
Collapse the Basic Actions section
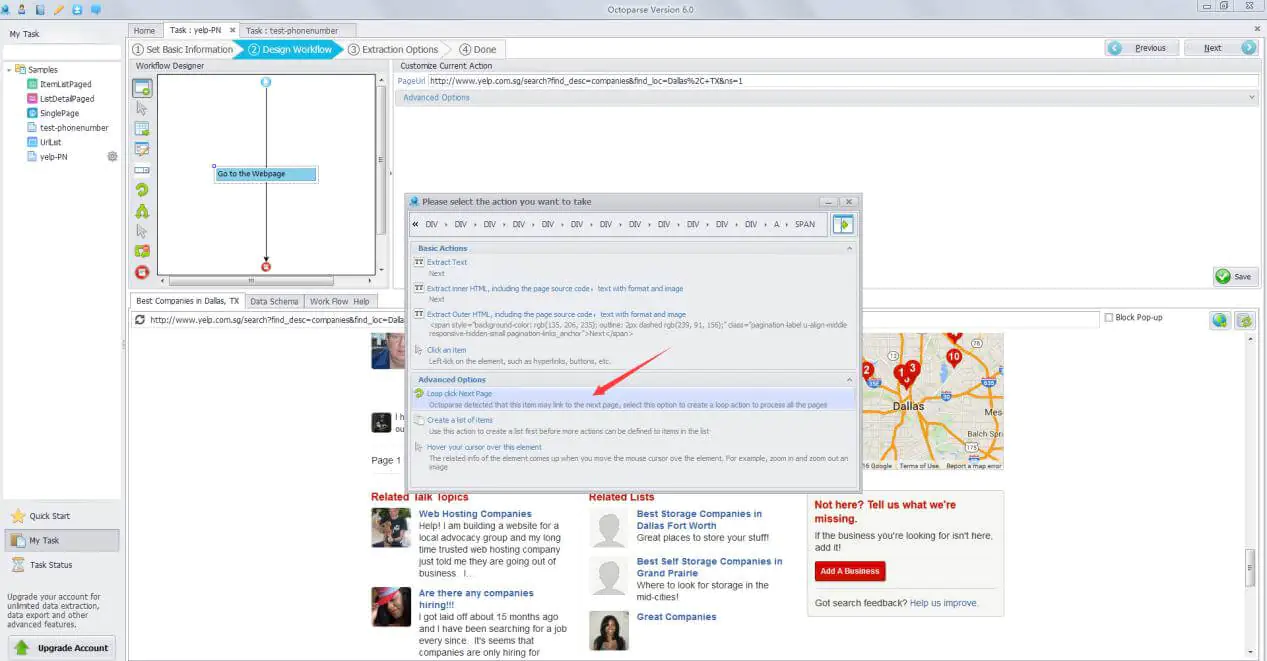850,248
